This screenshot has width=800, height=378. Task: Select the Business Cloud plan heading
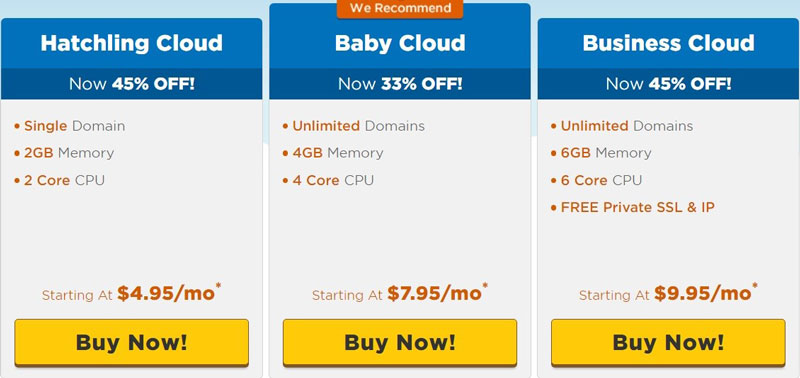click(x=668, y=43)
